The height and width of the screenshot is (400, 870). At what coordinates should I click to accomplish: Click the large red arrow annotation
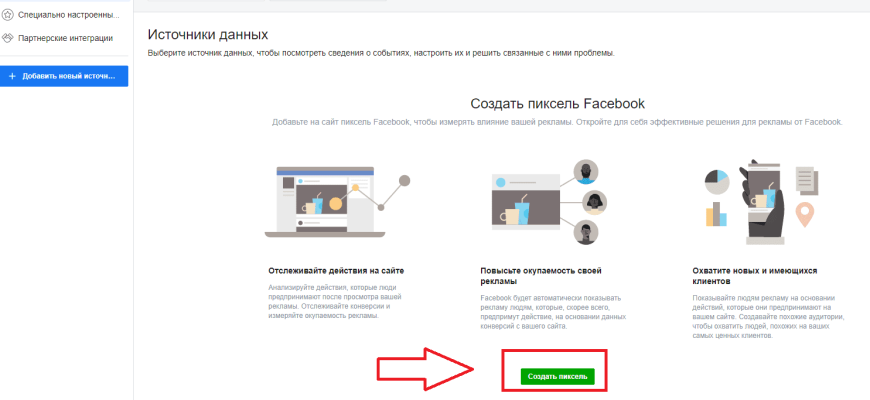point(426,368)
